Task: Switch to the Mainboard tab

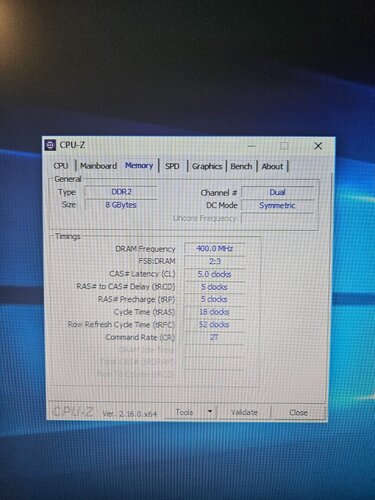Action: pyautogui.click(x=98, y=166)
